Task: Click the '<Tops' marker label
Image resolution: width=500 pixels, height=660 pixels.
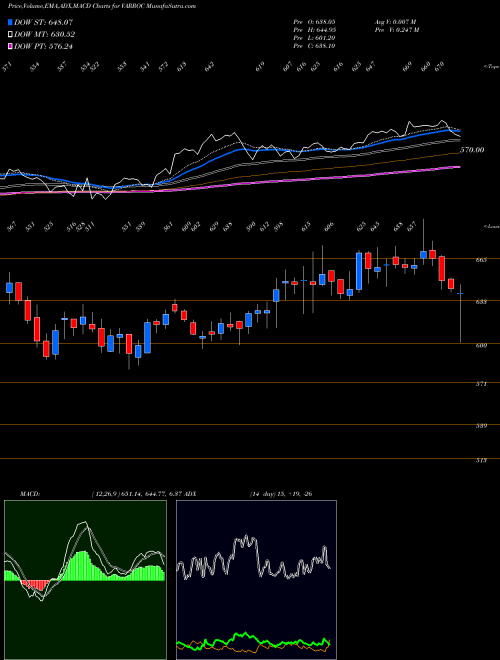Action: tap(492, 67)
